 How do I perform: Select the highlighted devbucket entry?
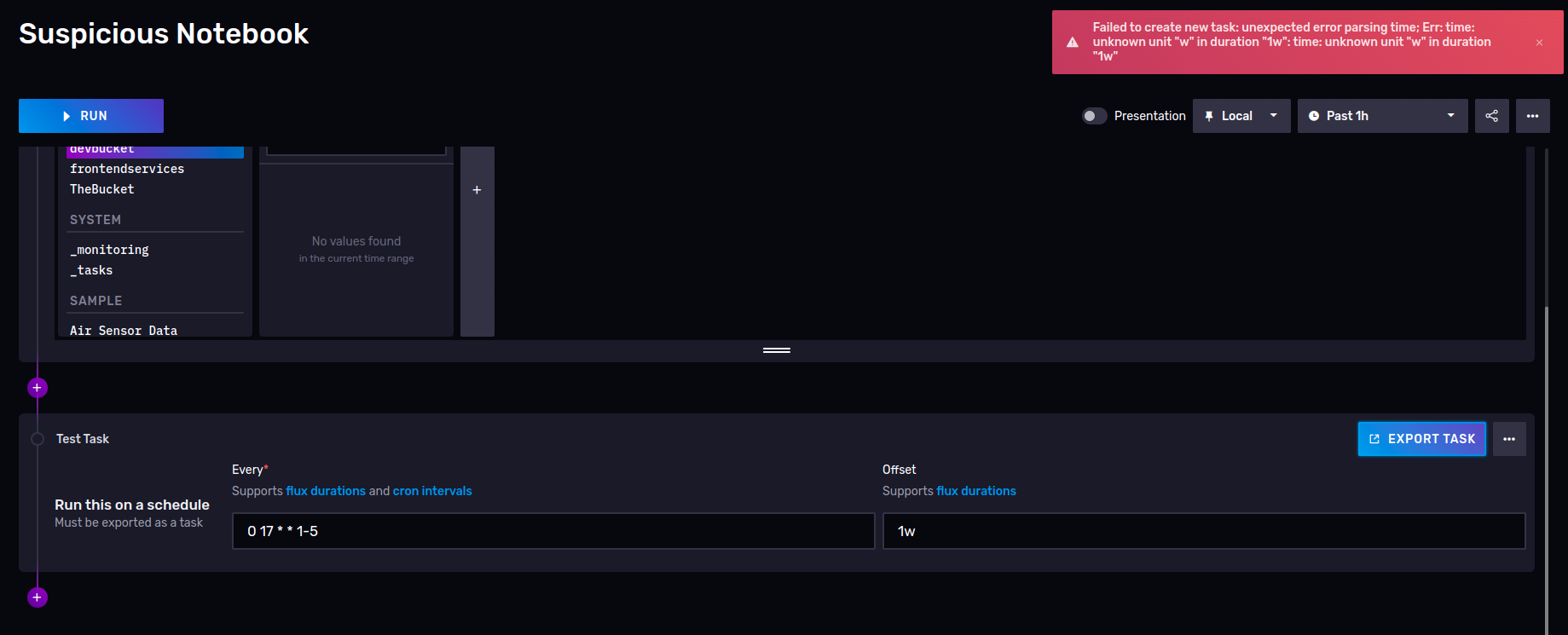tap(155, 151)
